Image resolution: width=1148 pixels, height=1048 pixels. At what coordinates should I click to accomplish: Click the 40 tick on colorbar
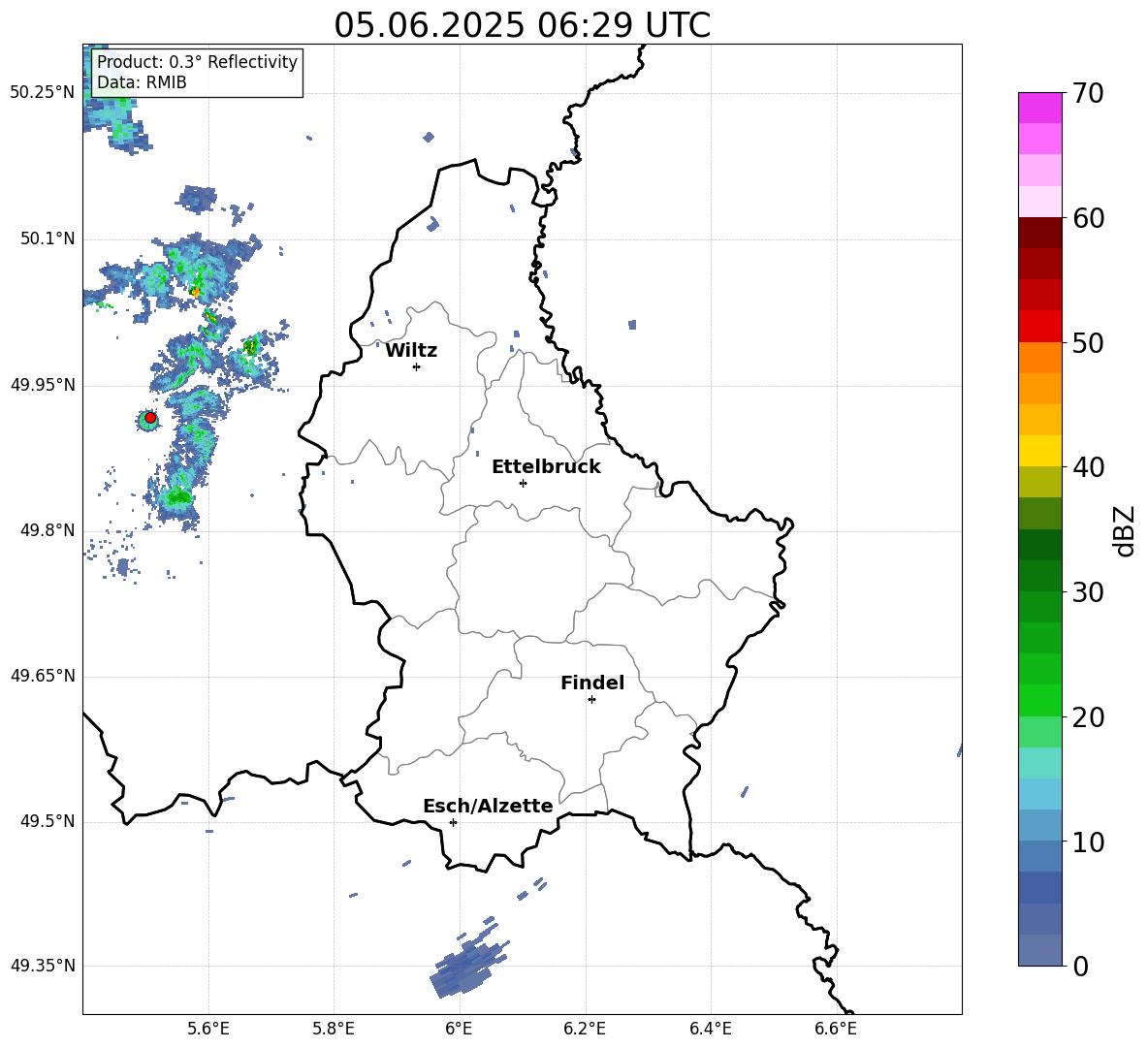(1087, 467)
